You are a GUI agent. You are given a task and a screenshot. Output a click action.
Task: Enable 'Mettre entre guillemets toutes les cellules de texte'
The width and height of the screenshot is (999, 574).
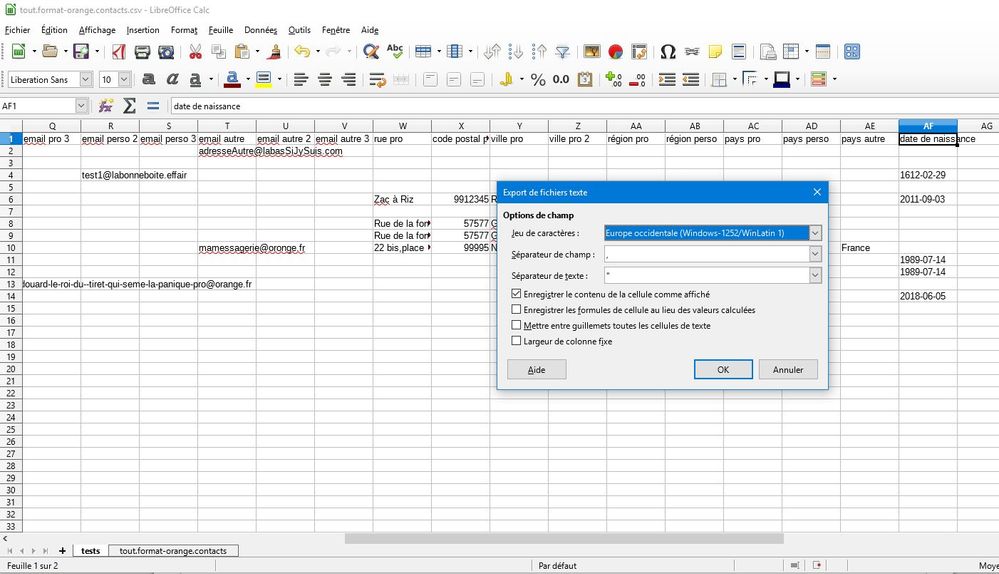pyautogui.click(x=516, y=325)
